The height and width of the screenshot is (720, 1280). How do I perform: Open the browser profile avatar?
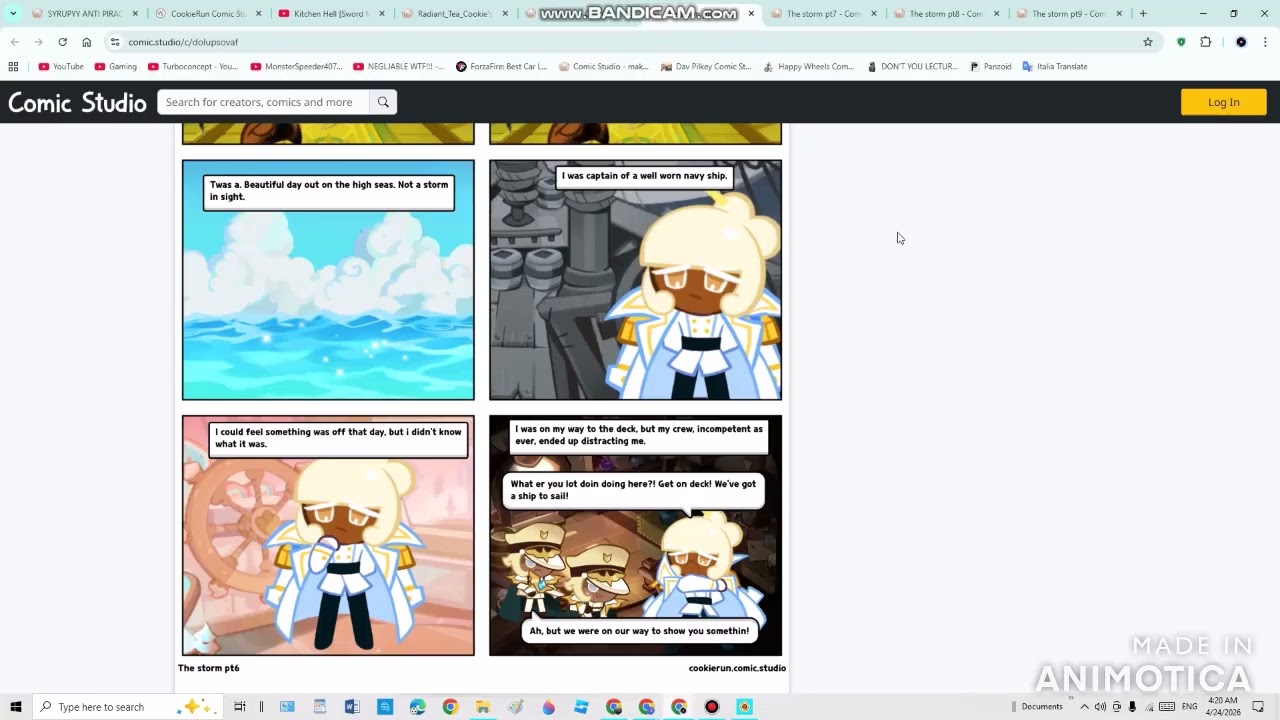click(x=1241, y=42)
